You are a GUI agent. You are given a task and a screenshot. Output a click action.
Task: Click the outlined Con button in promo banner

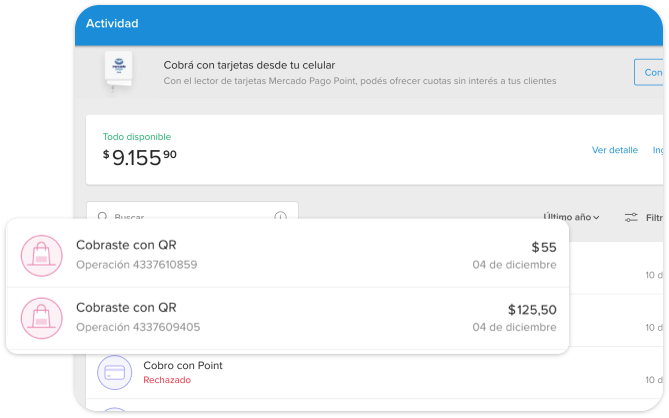tap(649, 73)
